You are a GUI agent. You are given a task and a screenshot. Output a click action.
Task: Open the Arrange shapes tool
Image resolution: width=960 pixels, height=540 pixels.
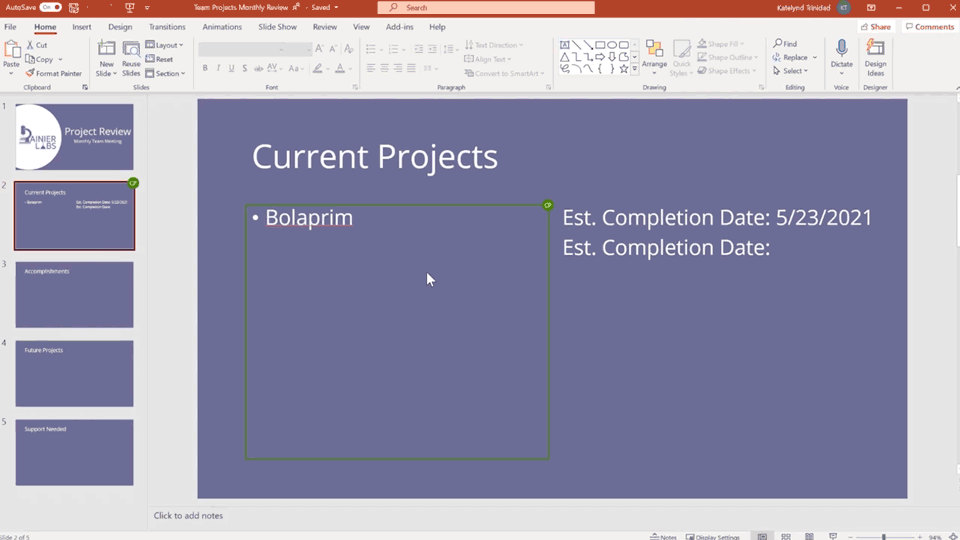pyautogui.click(x=654, y=58)
